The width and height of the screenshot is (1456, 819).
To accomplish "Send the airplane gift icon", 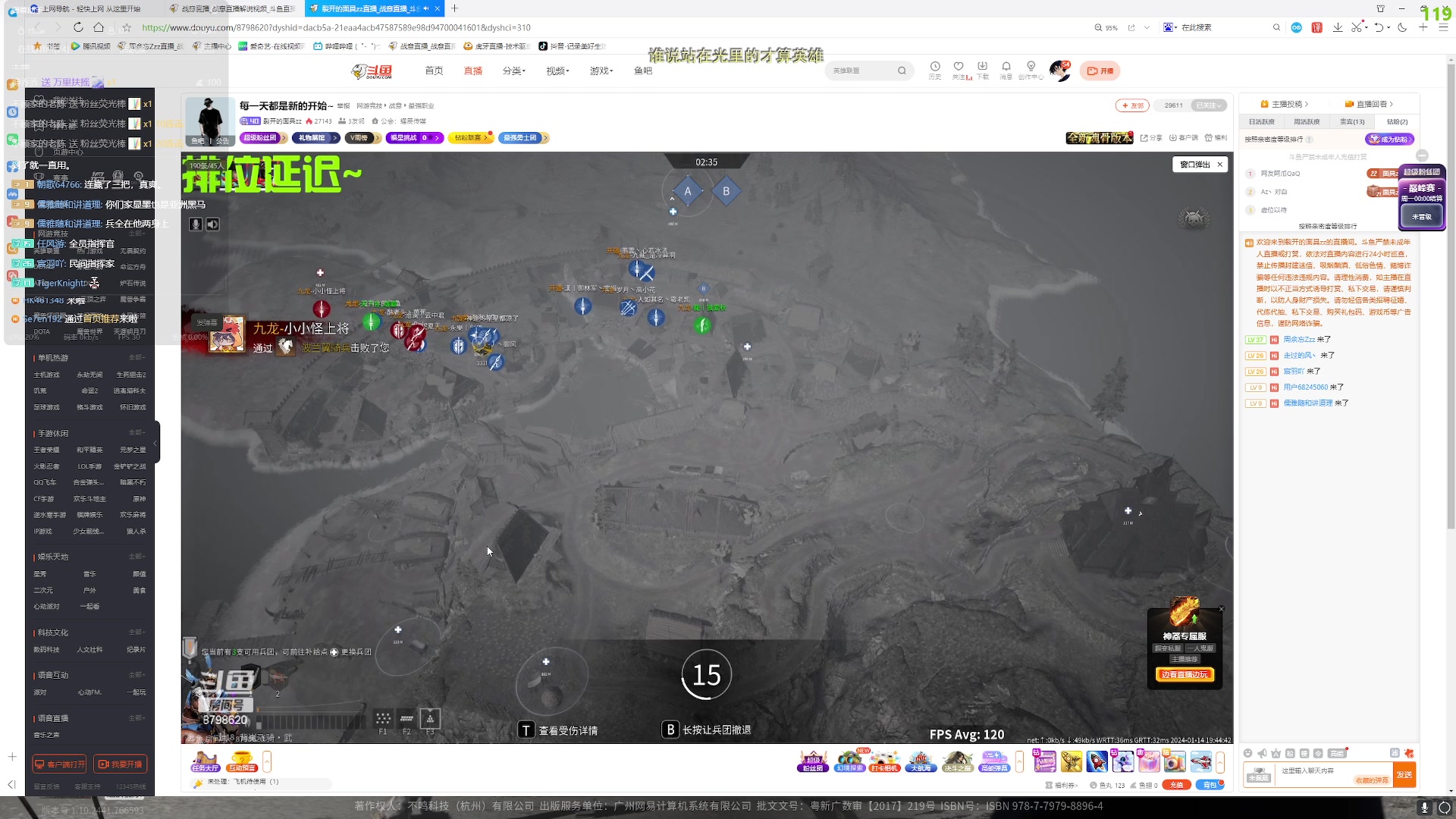I will click(1201, 761).
